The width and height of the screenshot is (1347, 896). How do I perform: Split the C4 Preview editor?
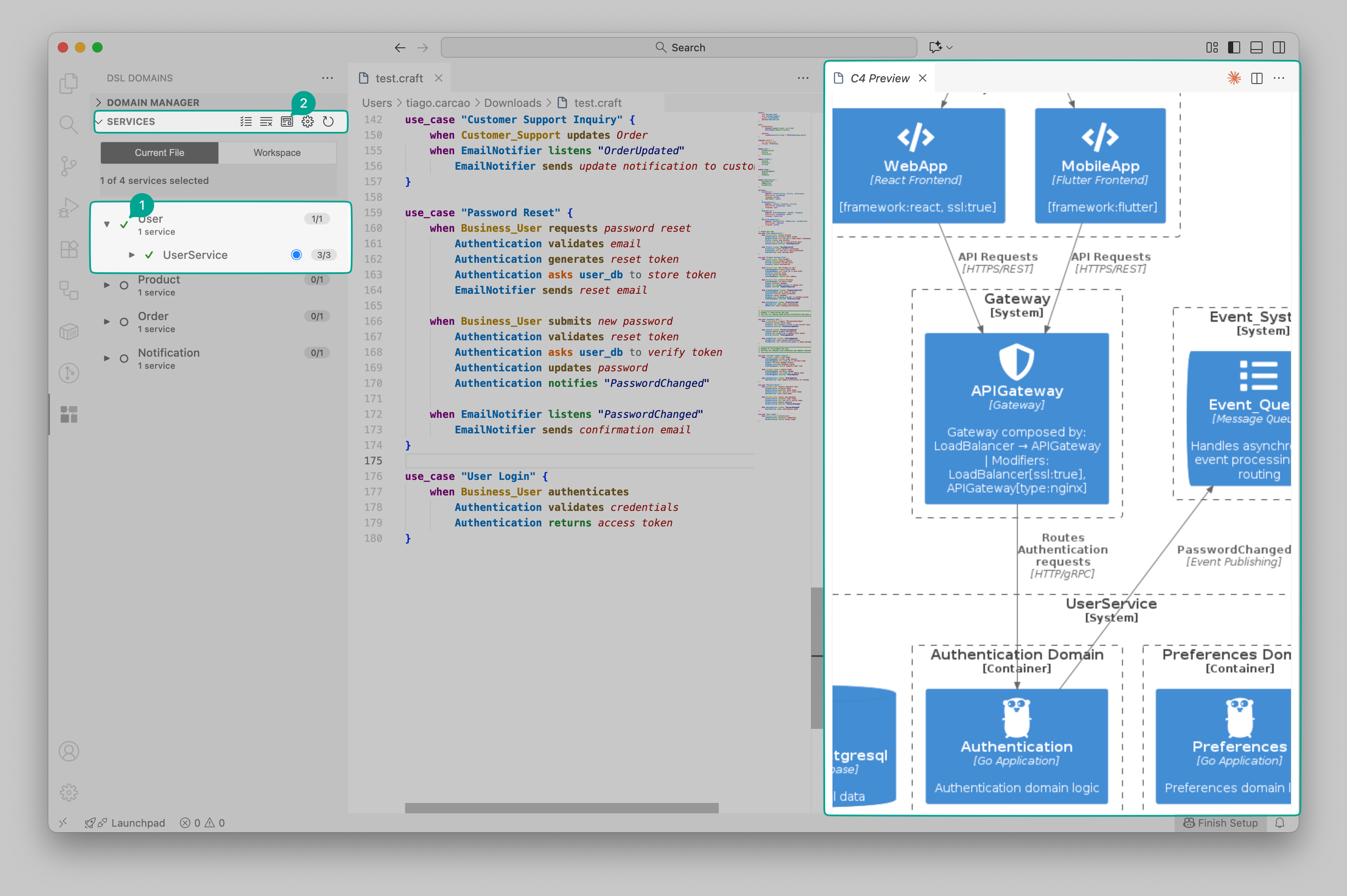1257,78
